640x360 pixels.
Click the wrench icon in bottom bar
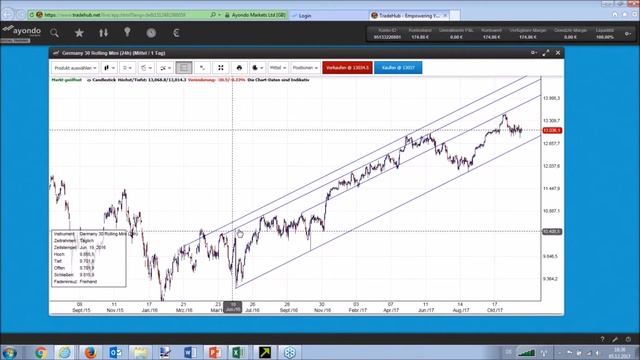tap(615, 339)
